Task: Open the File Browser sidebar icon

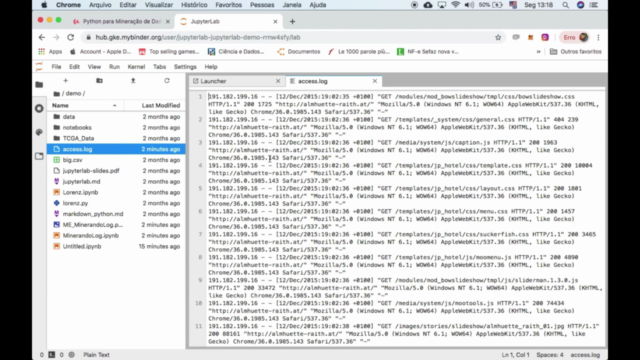Action: click(x=39, y=84)
